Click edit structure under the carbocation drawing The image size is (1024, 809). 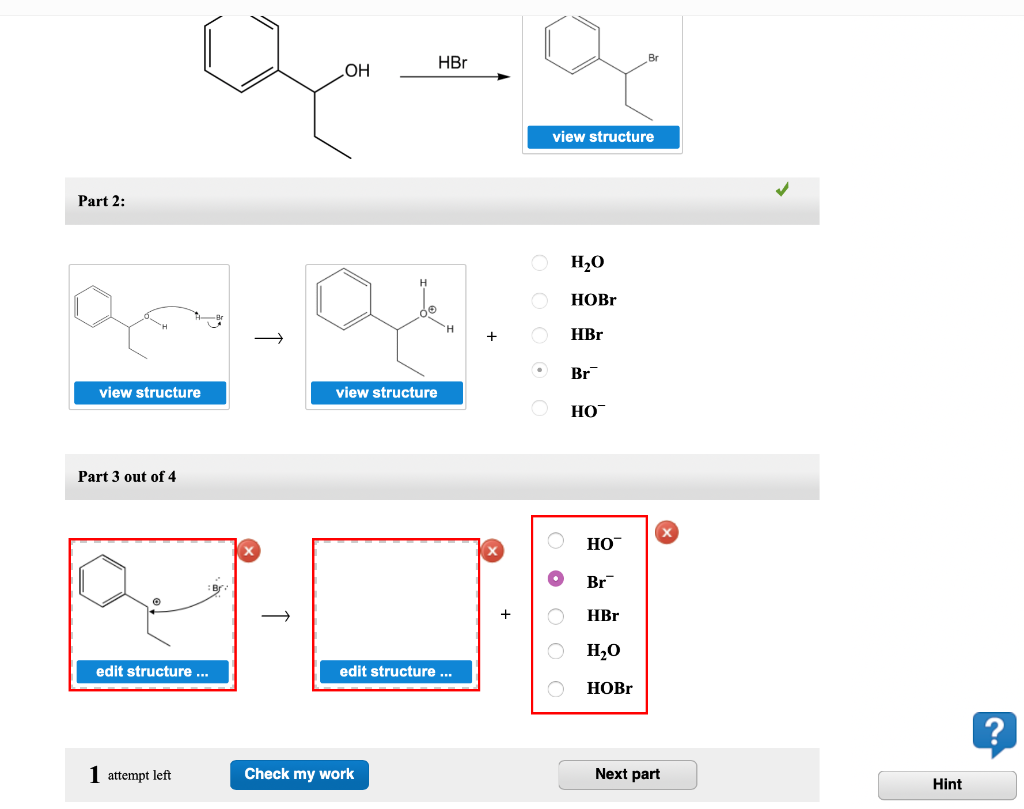coord(152,671)
